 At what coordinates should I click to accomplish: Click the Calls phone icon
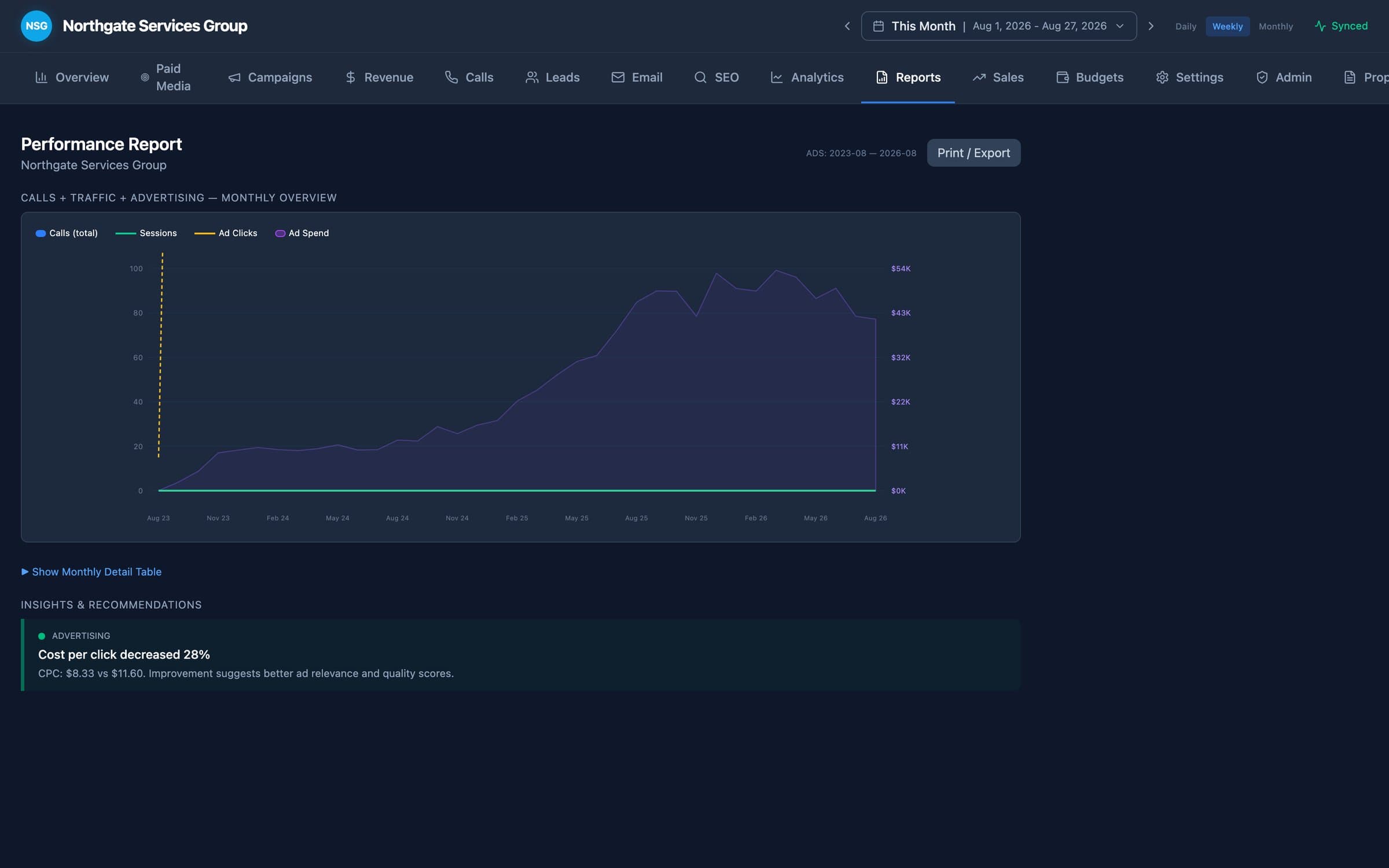(451, 77)
